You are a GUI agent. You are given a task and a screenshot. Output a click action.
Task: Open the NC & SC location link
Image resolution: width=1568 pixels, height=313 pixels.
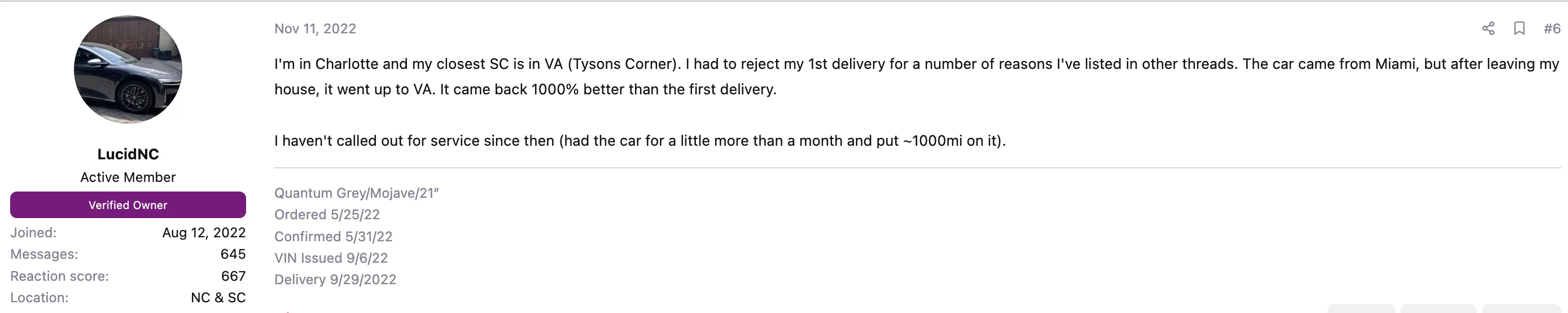tap(218, 298)
